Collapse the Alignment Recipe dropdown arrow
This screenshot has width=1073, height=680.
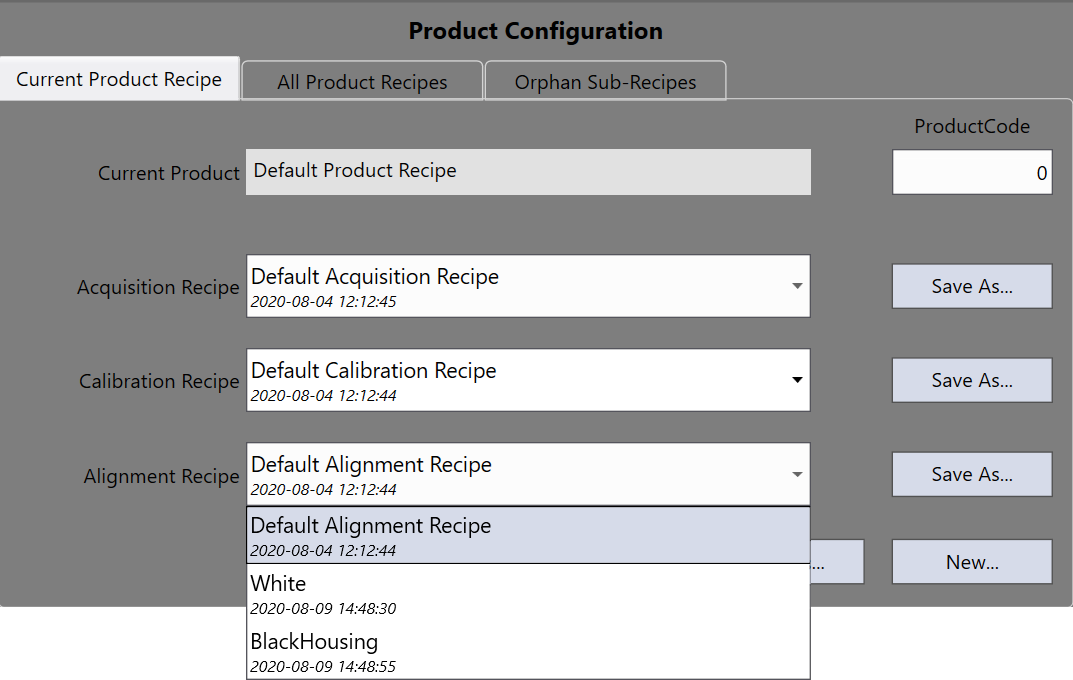click(797, 474)
